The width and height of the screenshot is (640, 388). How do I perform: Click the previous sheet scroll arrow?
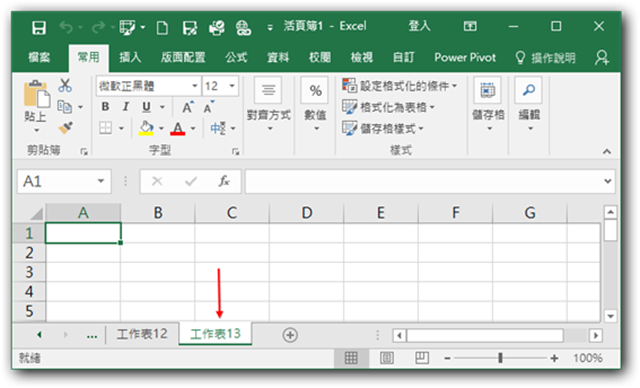[39, 335]
